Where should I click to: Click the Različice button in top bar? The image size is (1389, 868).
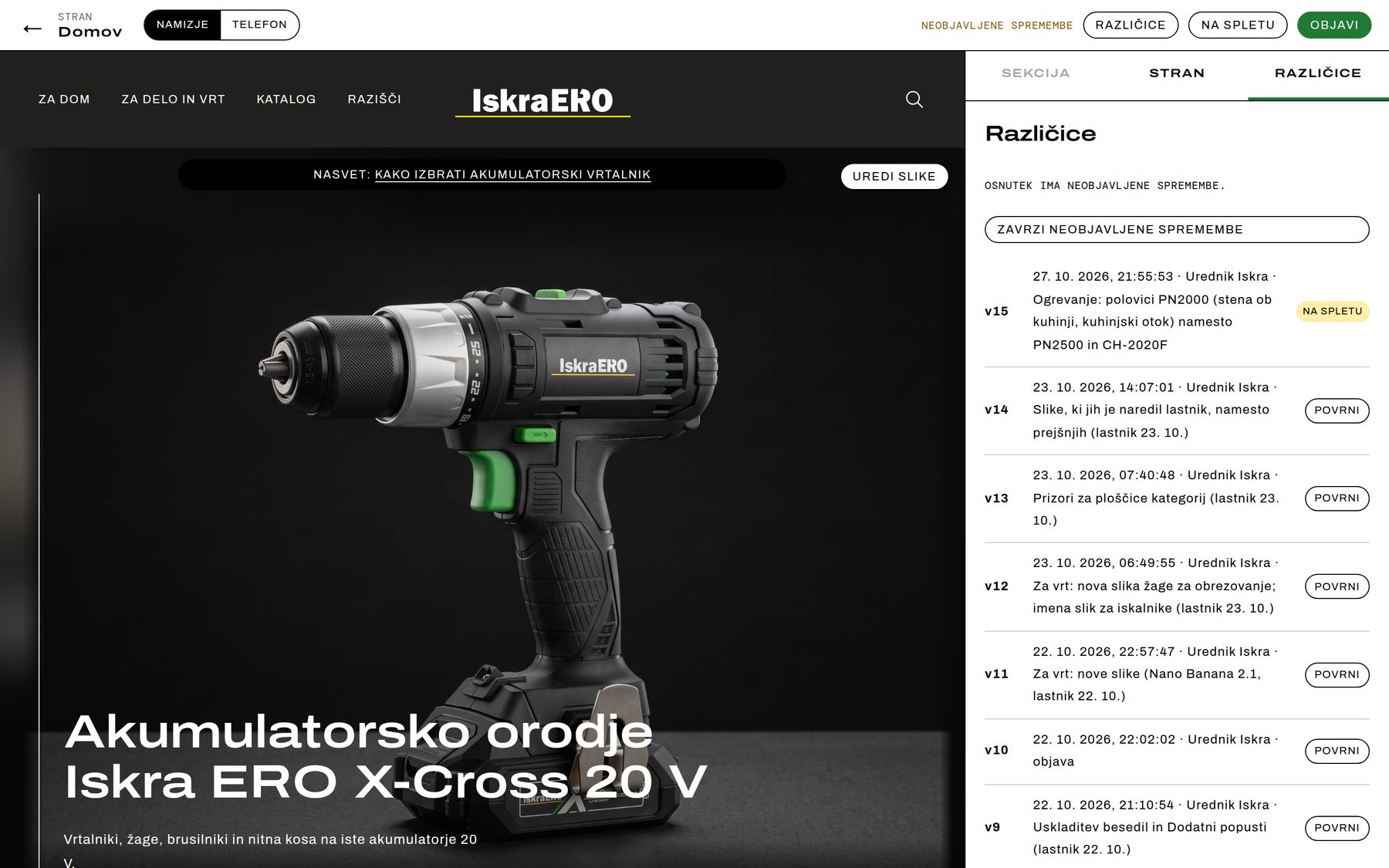point(1130,25)
